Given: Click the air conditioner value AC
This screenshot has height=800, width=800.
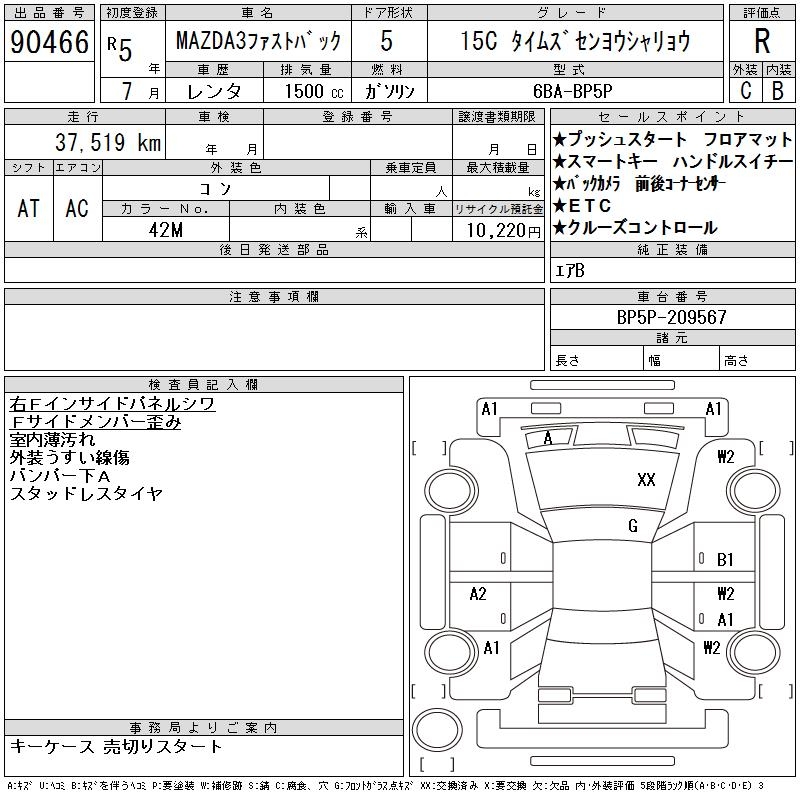Looking at the screenshot, I should point(77,209).
